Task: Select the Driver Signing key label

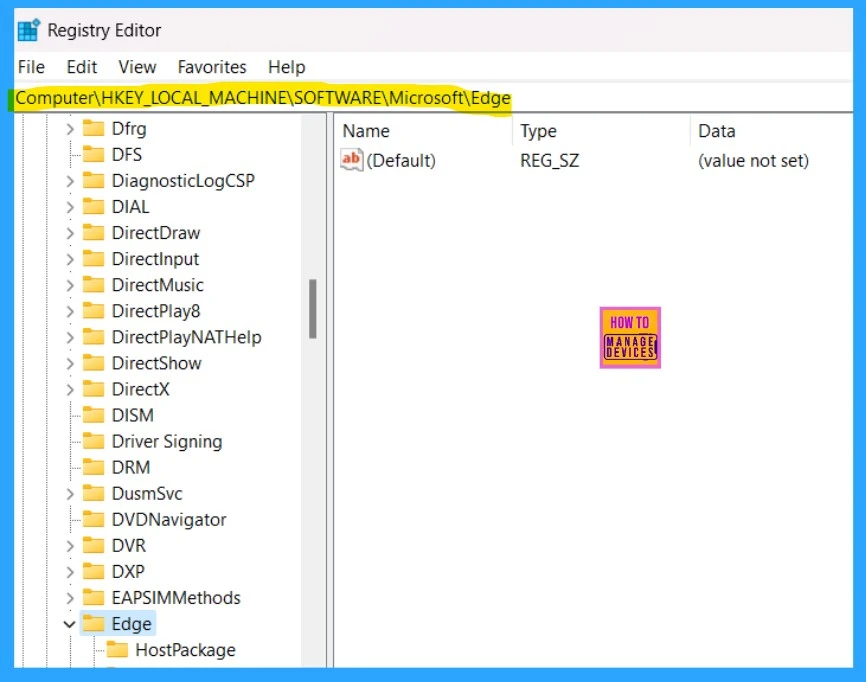Action: (167, 441)
